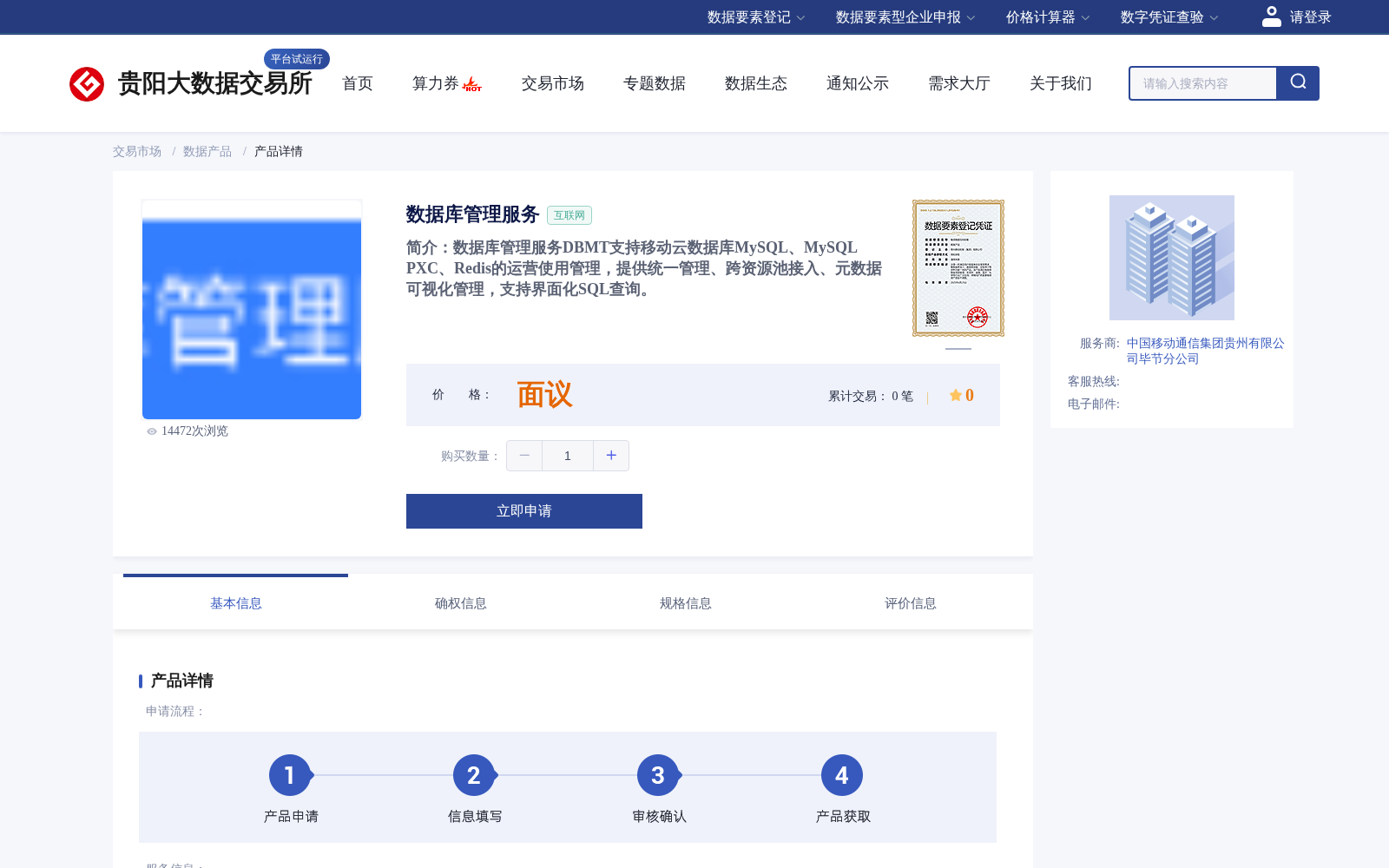Open 数据生态 navigation item
Viewport: 1389px width, 868px height.
756,83
